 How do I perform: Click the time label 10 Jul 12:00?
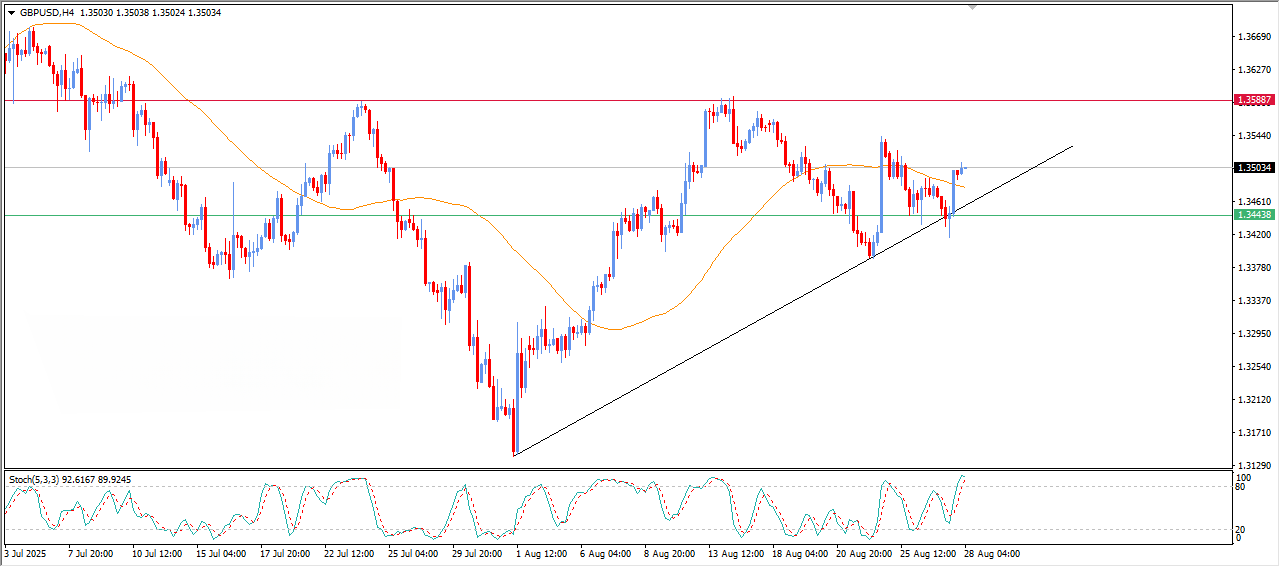pos(157,553)
